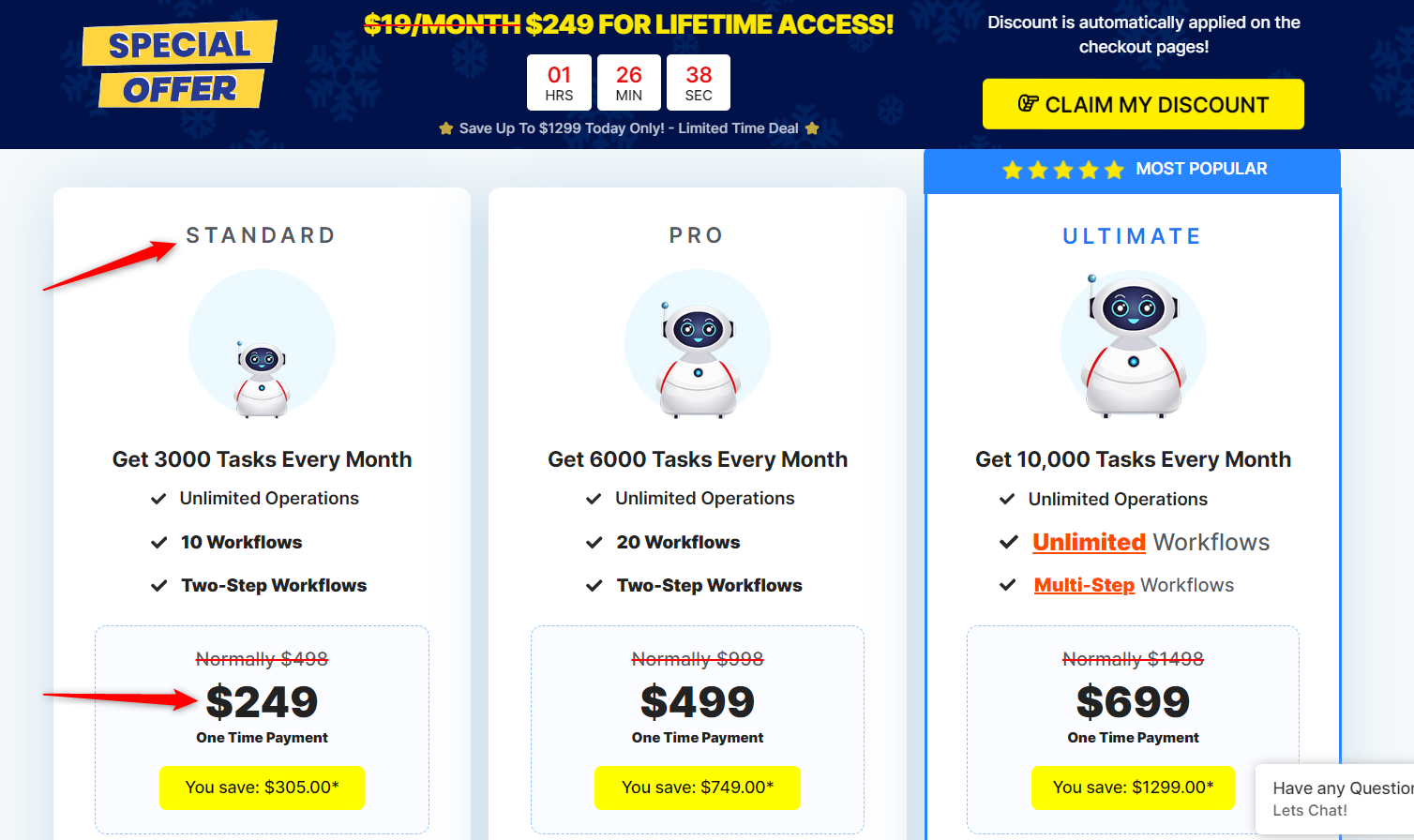Click You save: $305.00 yellow button
1414x840 pixels.
pyautogui.click(x=262, y=787)
